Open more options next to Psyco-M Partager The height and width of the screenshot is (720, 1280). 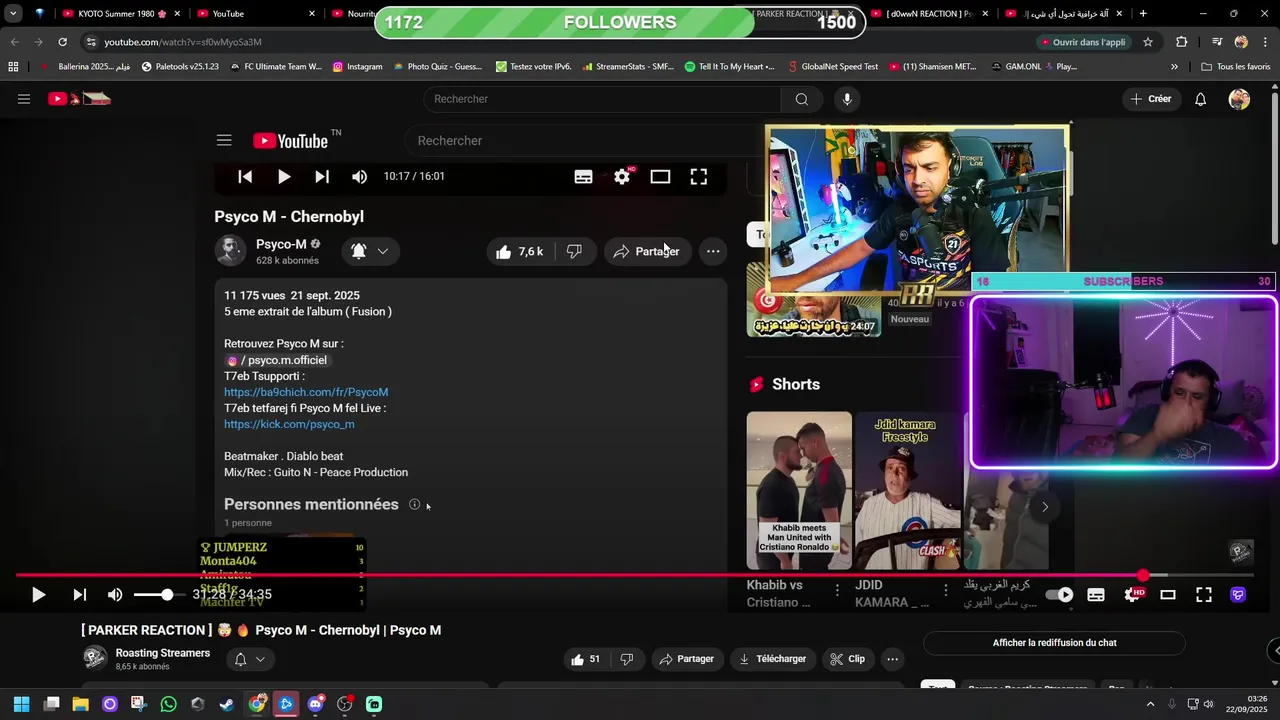[x=713, y=251]
